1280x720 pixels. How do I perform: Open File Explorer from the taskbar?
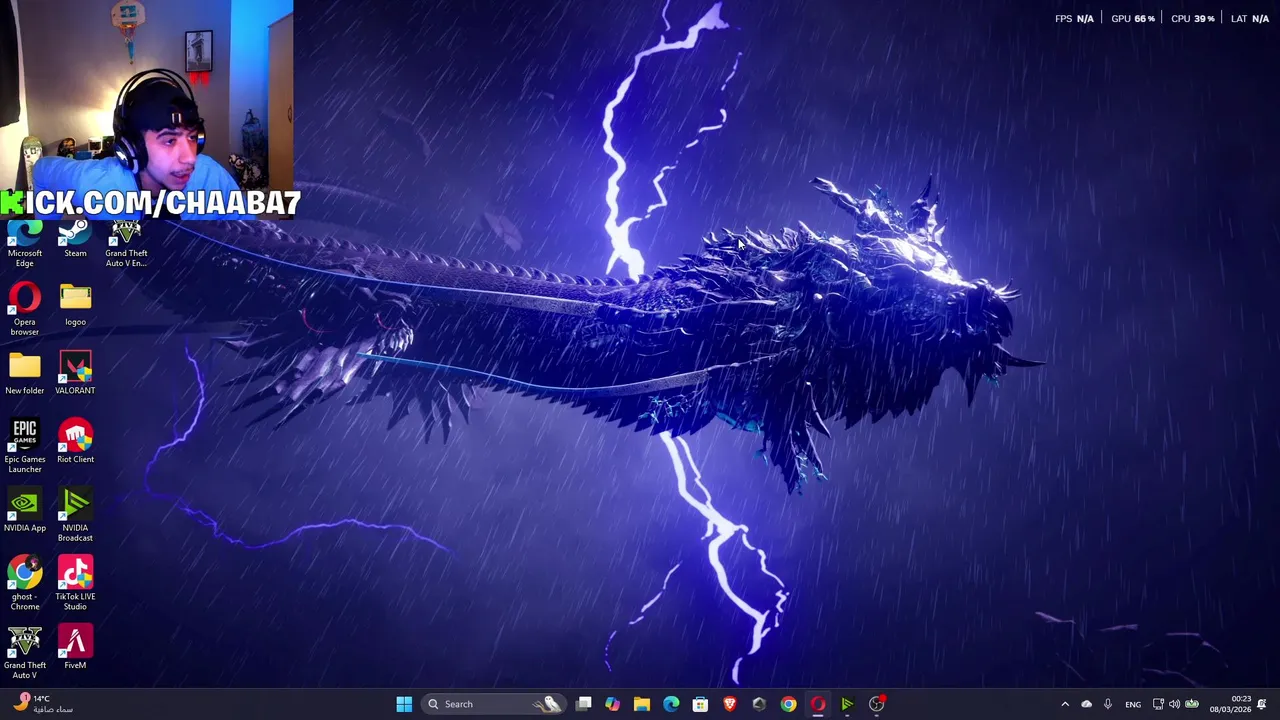point(642,704)
